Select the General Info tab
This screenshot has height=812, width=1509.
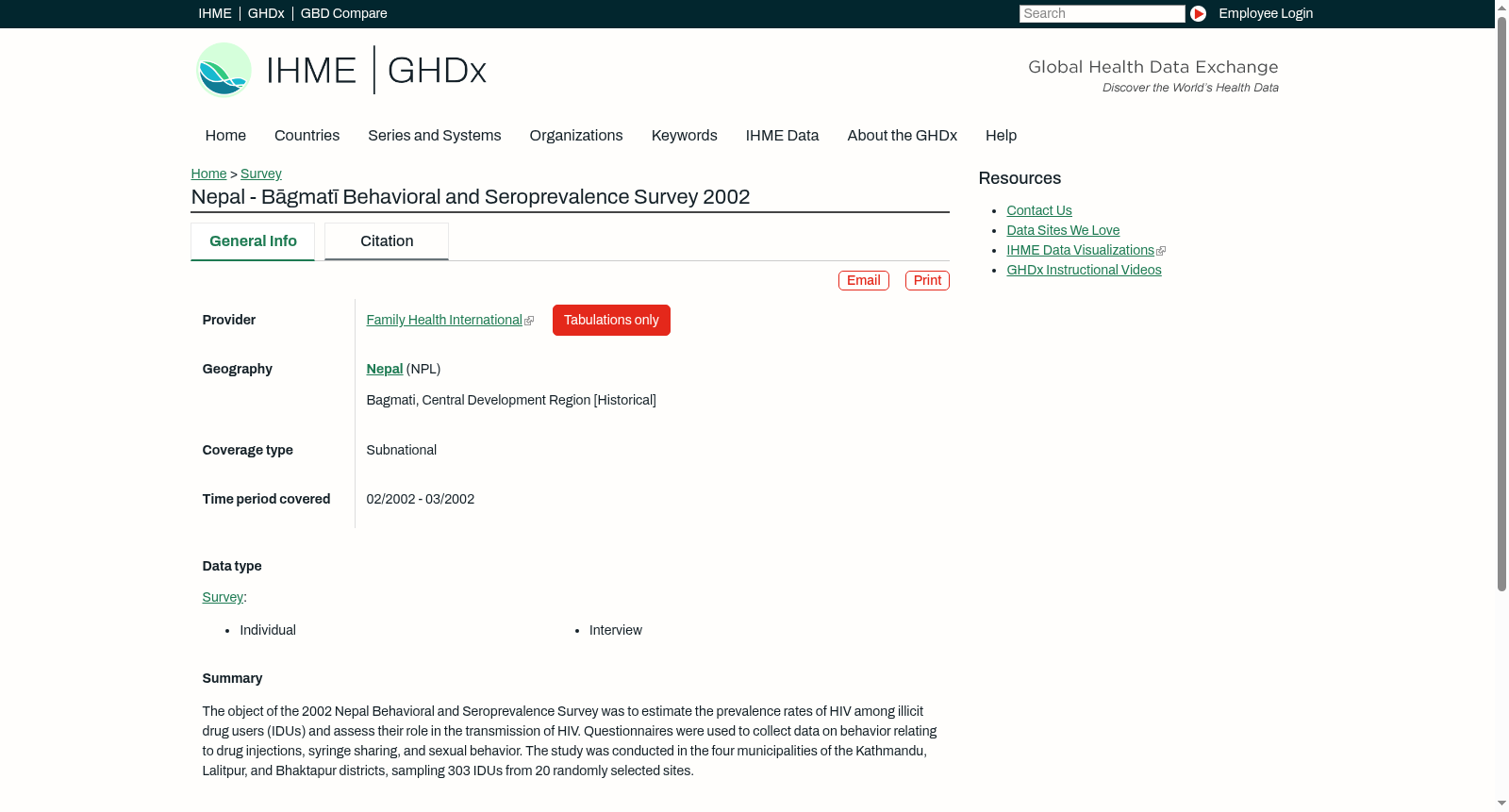(x=253, y=241)
